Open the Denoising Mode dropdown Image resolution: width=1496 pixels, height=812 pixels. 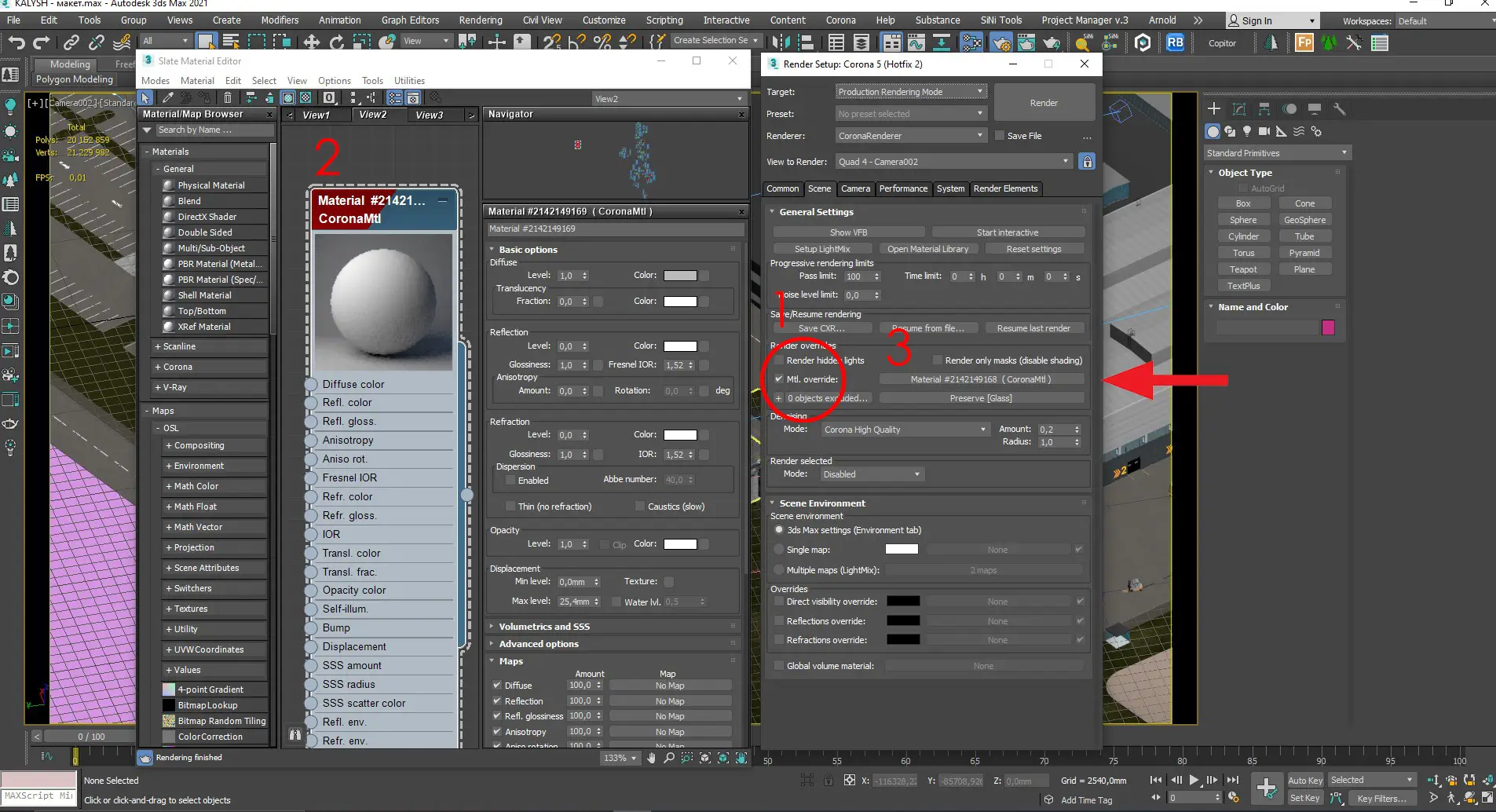tap(905, 430)
